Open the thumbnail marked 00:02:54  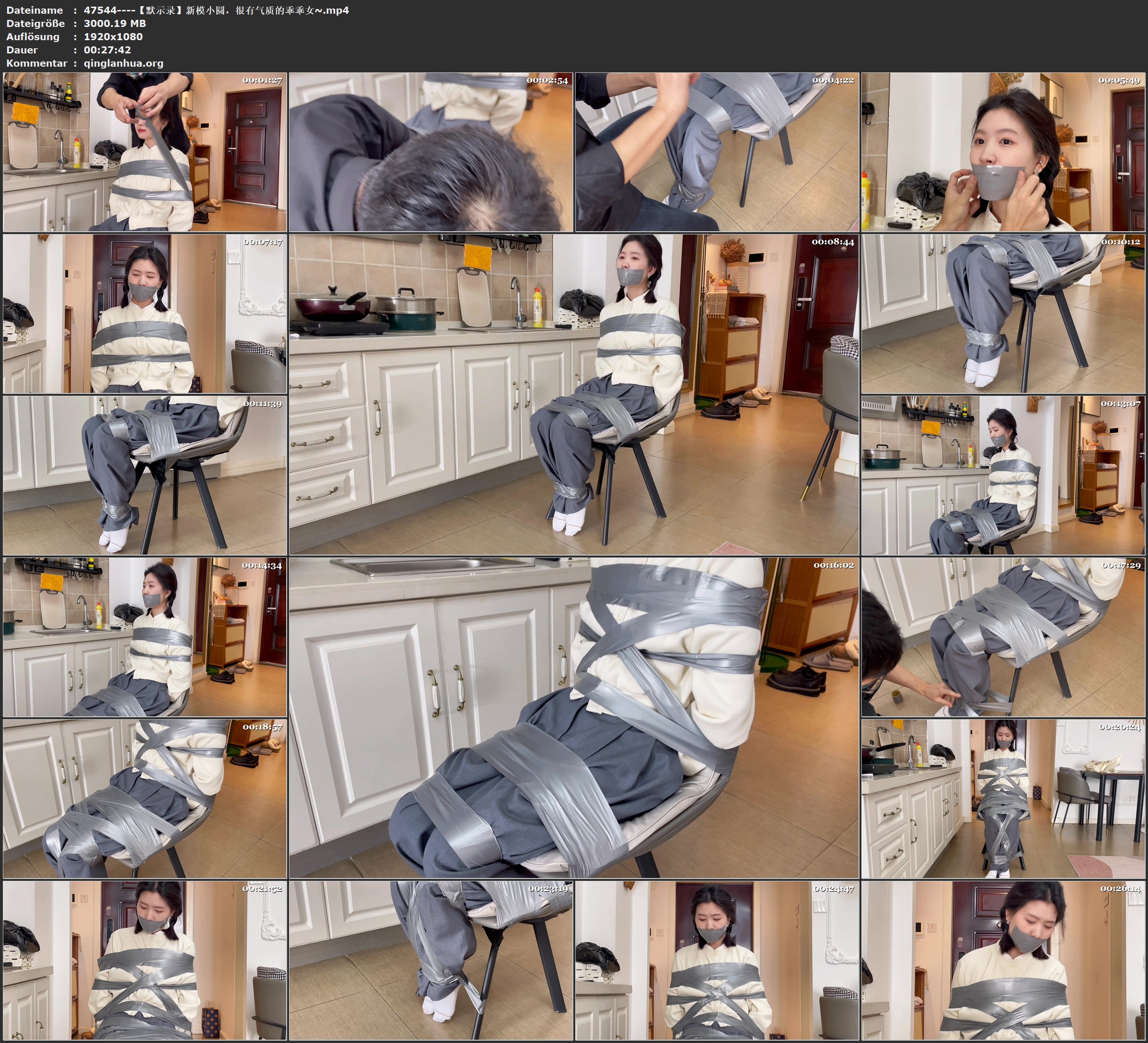[x=431, y=152]
